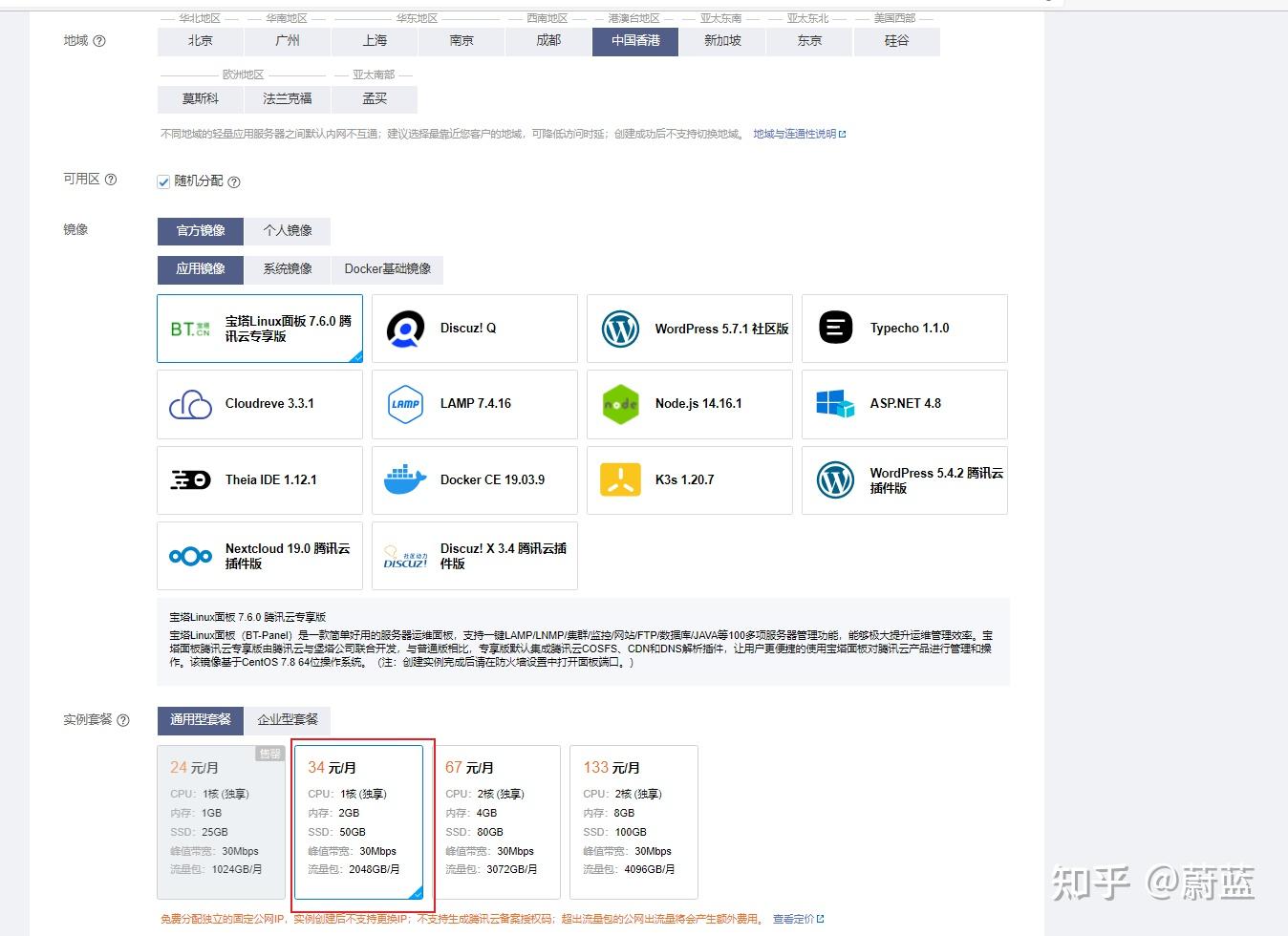This screenshot has width=1288, height=936.
Task: Select the sold-out 24 元/月 plan
Action: 222,822
